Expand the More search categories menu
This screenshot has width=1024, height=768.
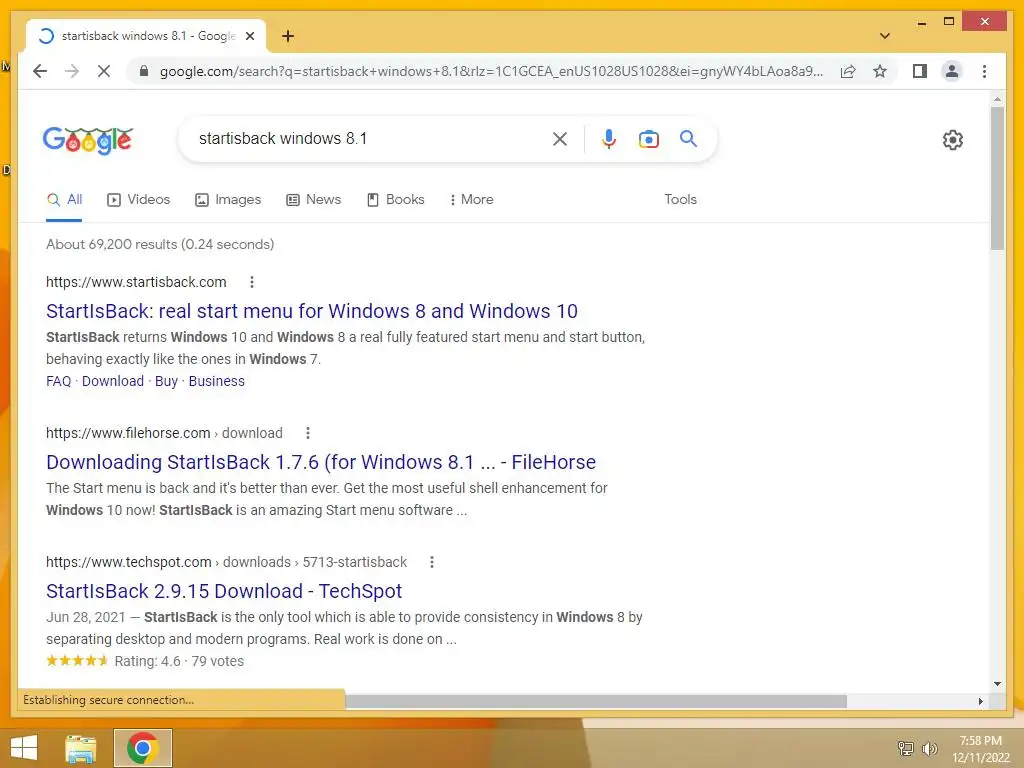point(472,200)
